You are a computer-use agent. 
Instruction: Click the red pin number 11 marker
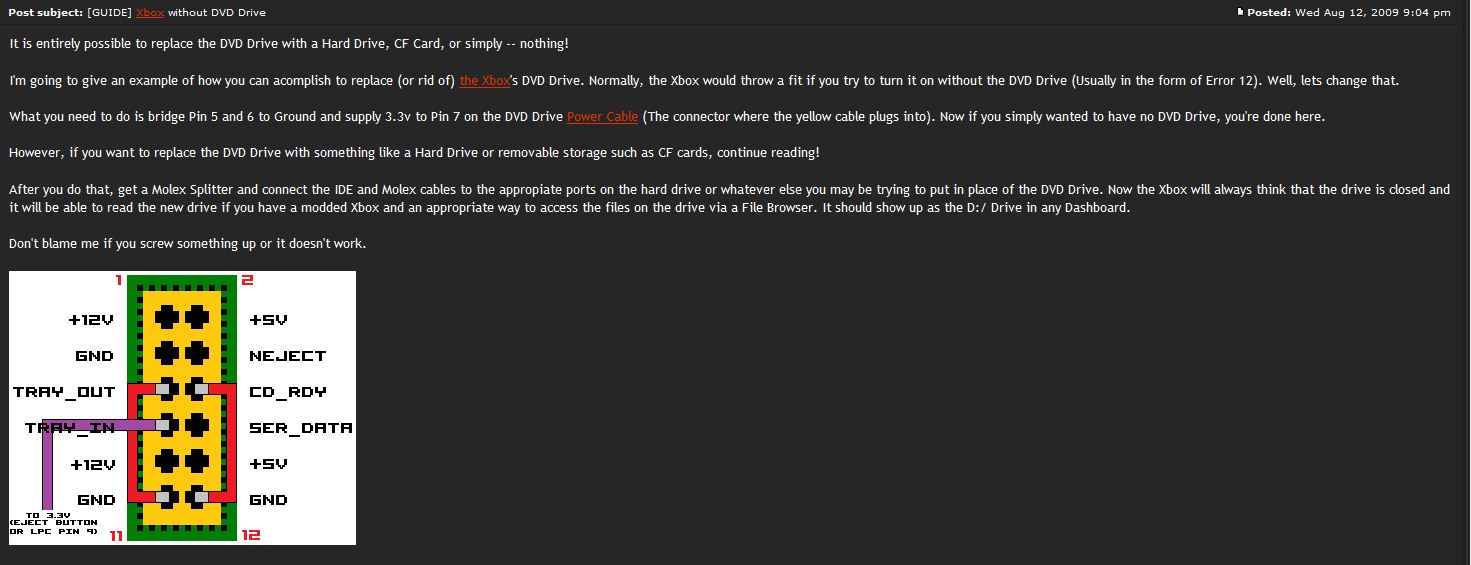click(116, 536)
